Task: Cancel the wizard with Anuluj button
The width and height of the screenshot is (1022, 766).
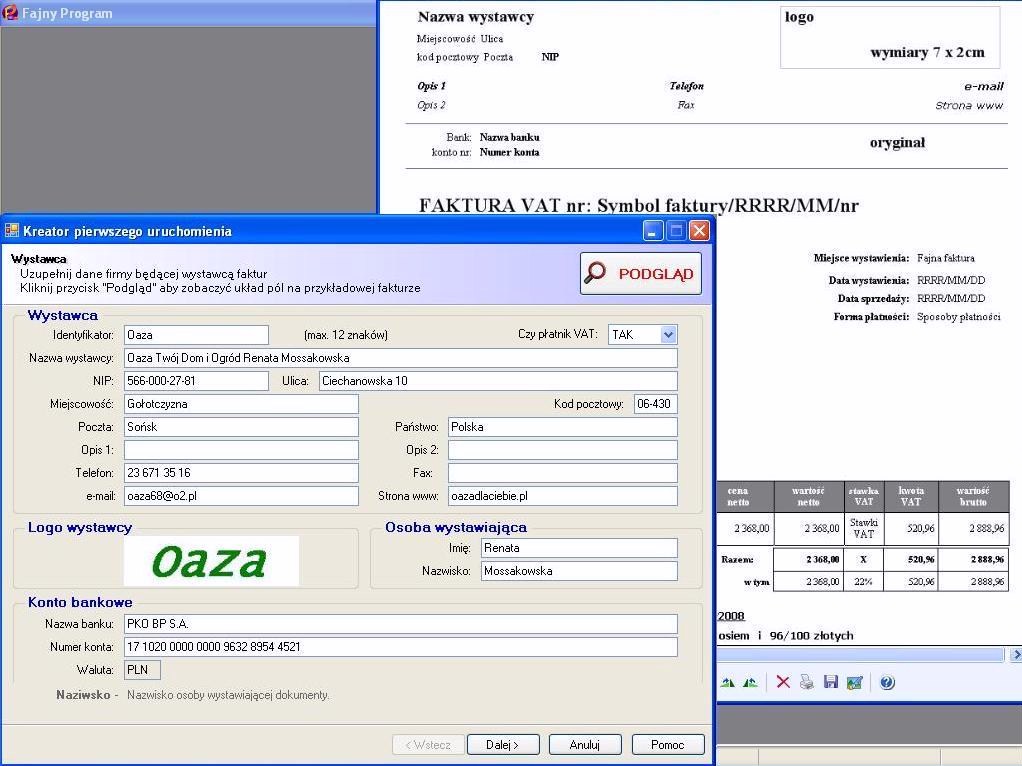Action: pyautogui.click(x=585, y=745)
